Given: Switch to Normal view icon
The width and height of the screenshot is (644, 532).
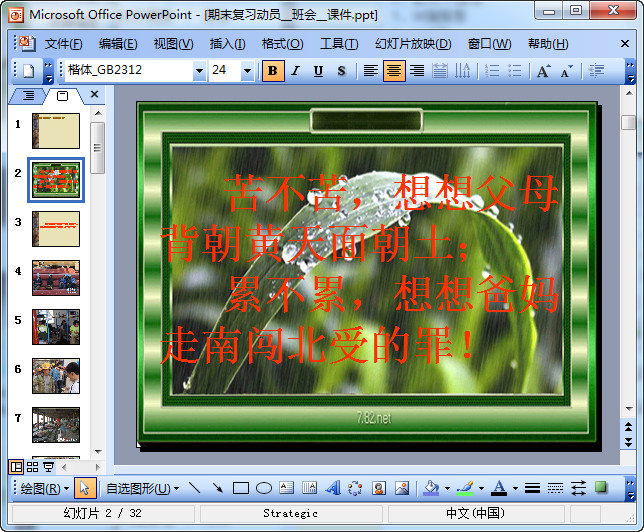Looking at the screenshot, I should [16, 467].
